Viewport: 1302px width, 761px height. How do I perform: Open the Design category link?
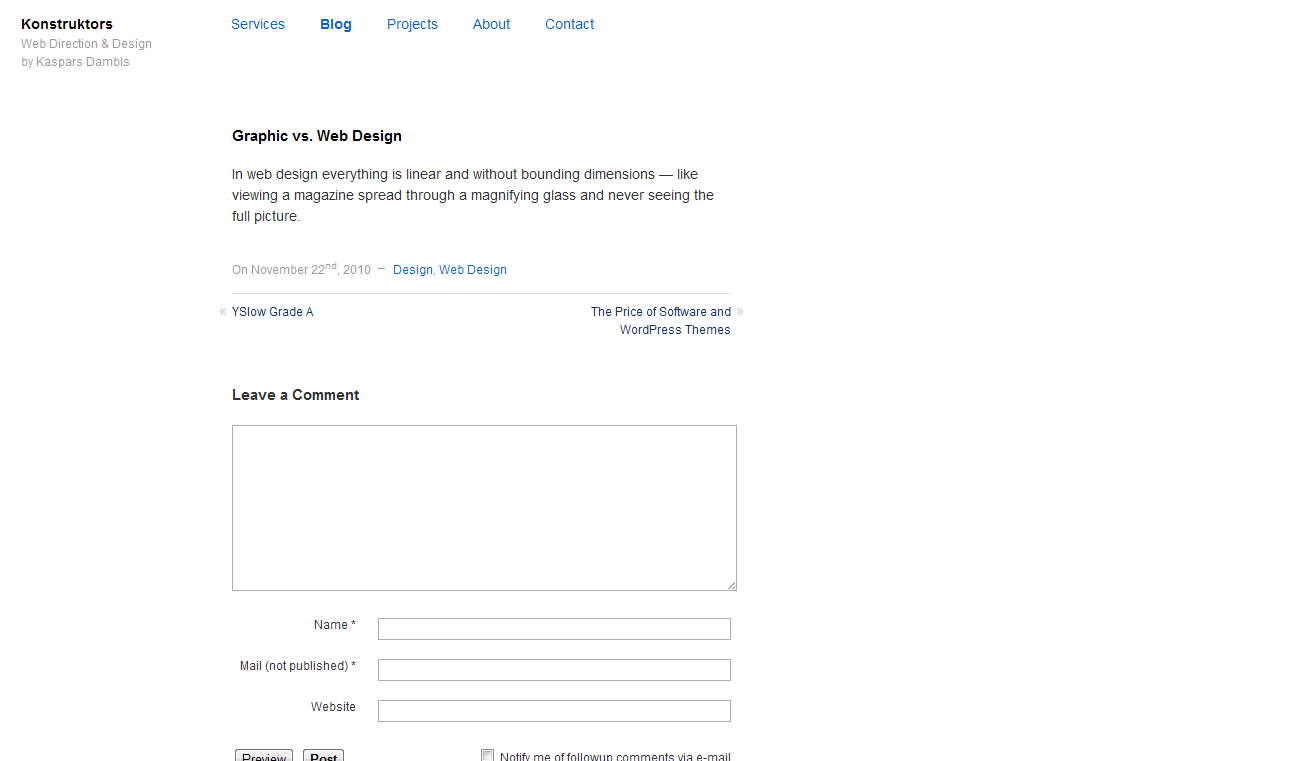pyautogui.click(x=412, y=270)
